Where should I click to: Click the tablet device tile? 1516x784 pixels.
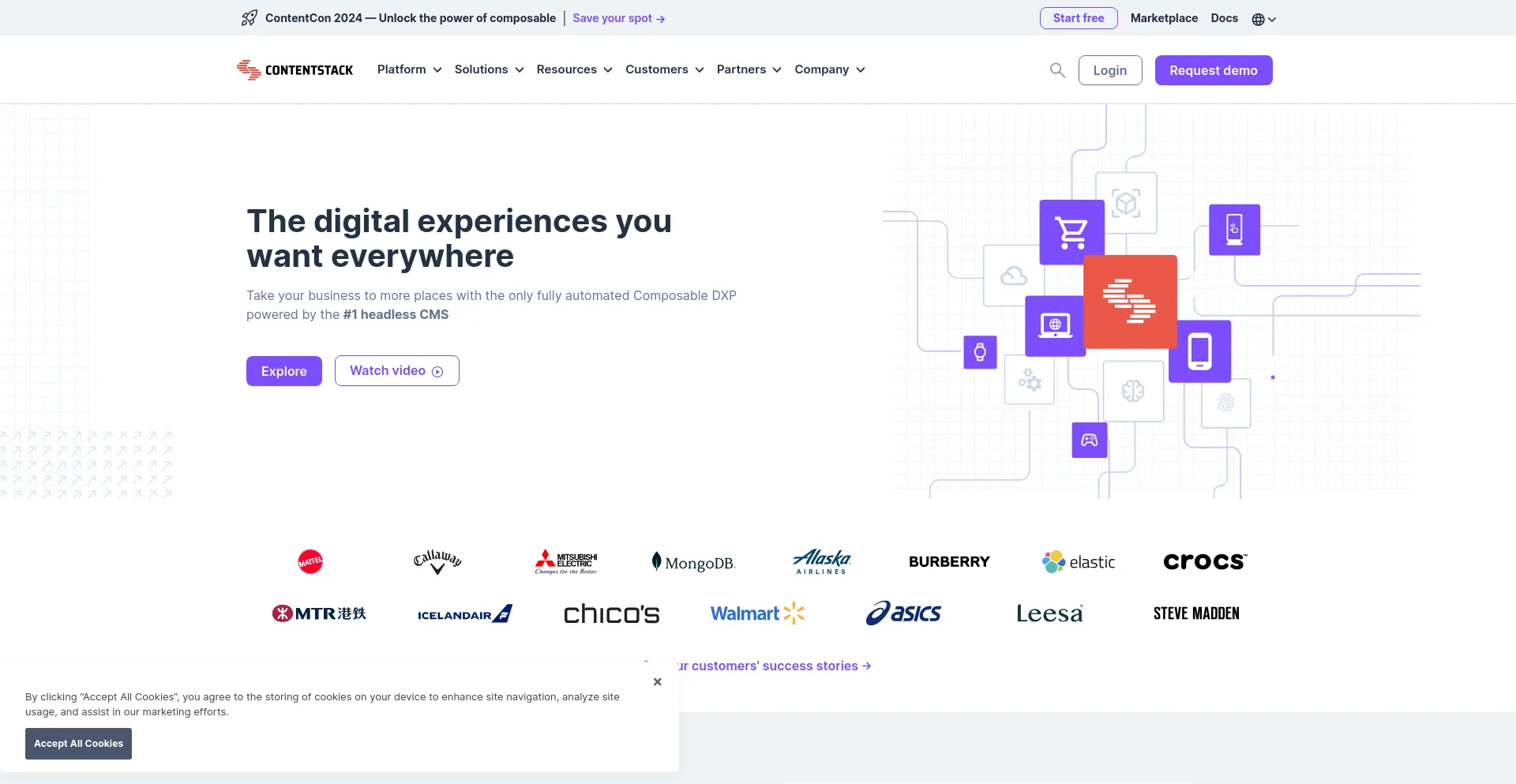[1199, 351]
